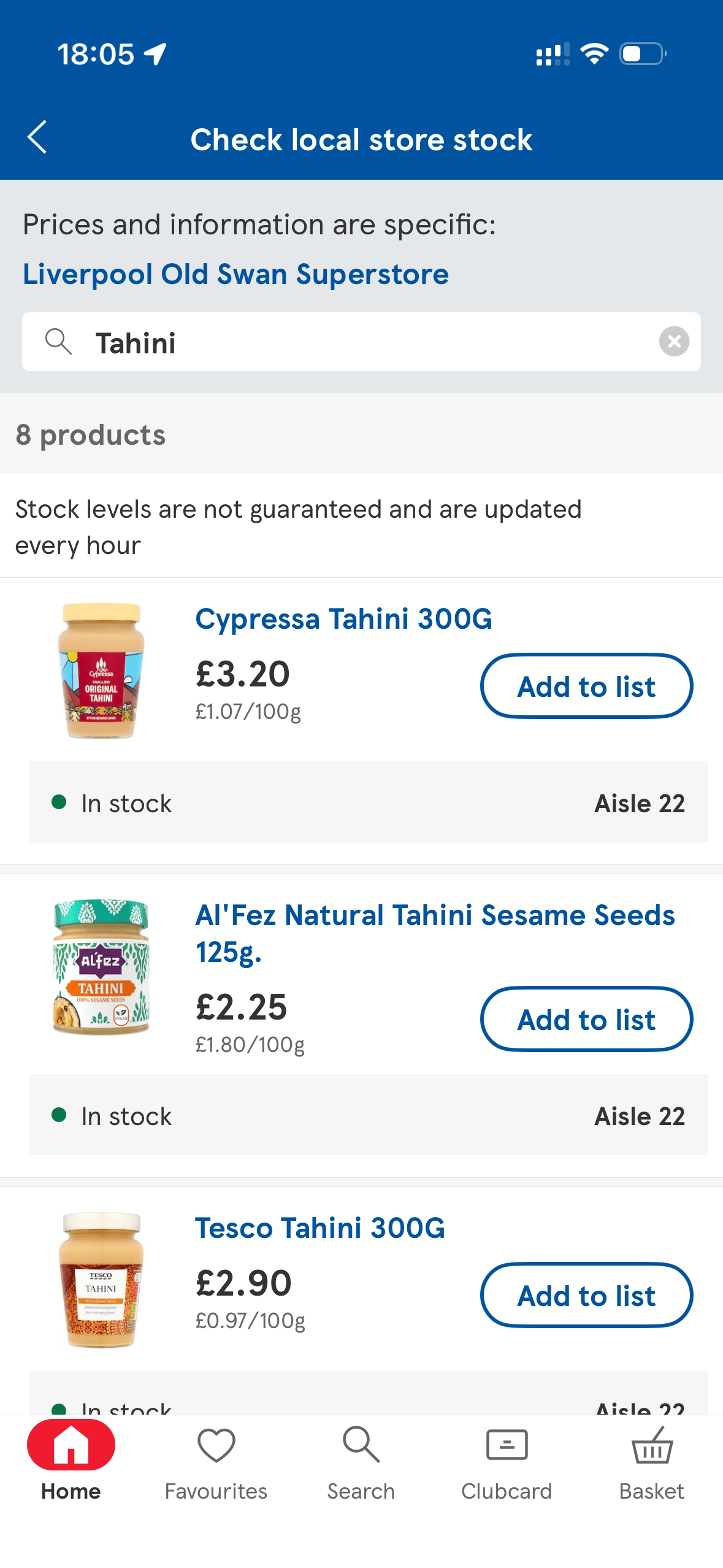Tap the Cypressa tahini jar image
This screenshot has width=723, height=1568.
[101, 671]
